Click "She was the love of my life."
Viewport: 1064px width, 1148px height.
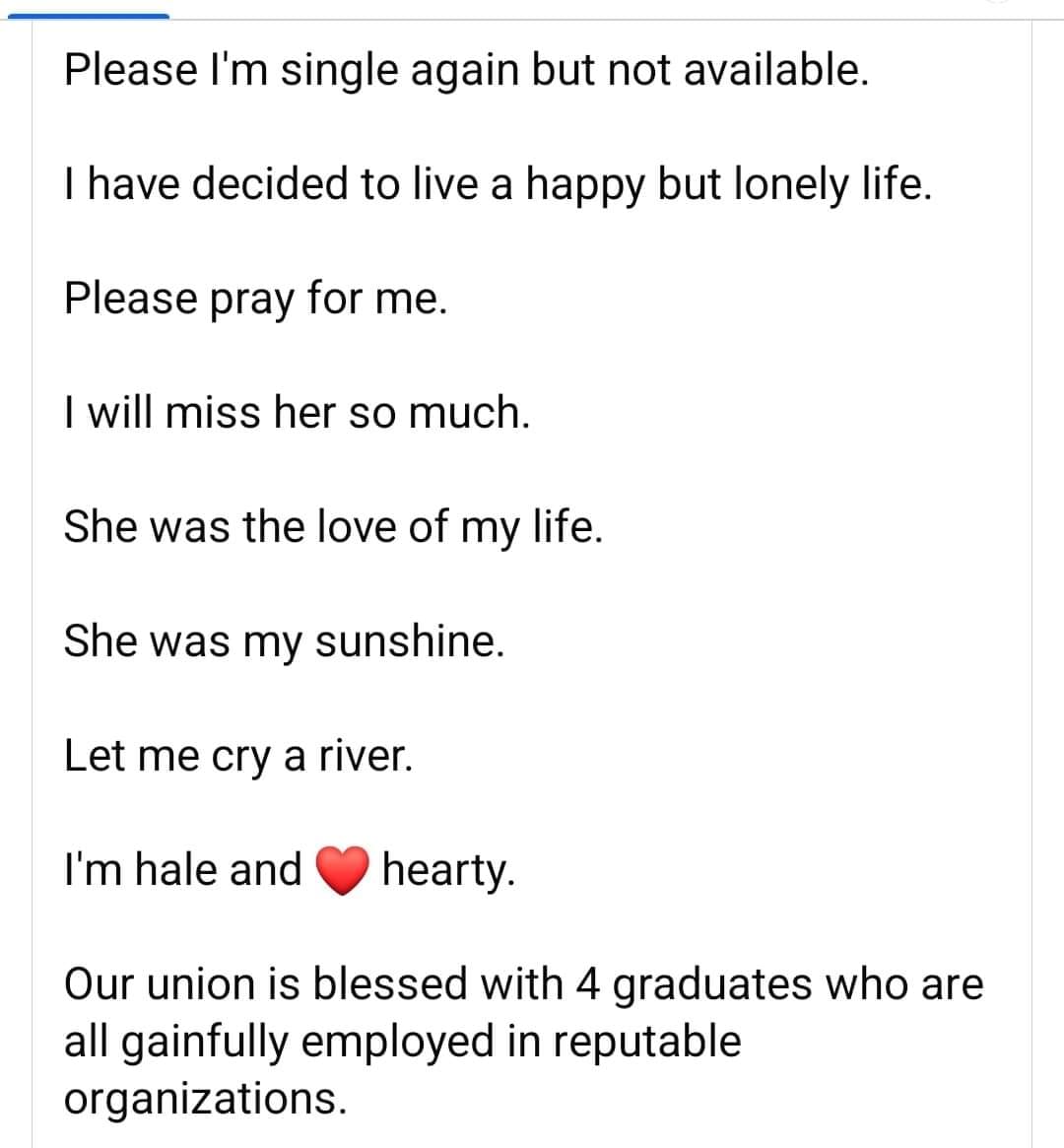[333, 526]
